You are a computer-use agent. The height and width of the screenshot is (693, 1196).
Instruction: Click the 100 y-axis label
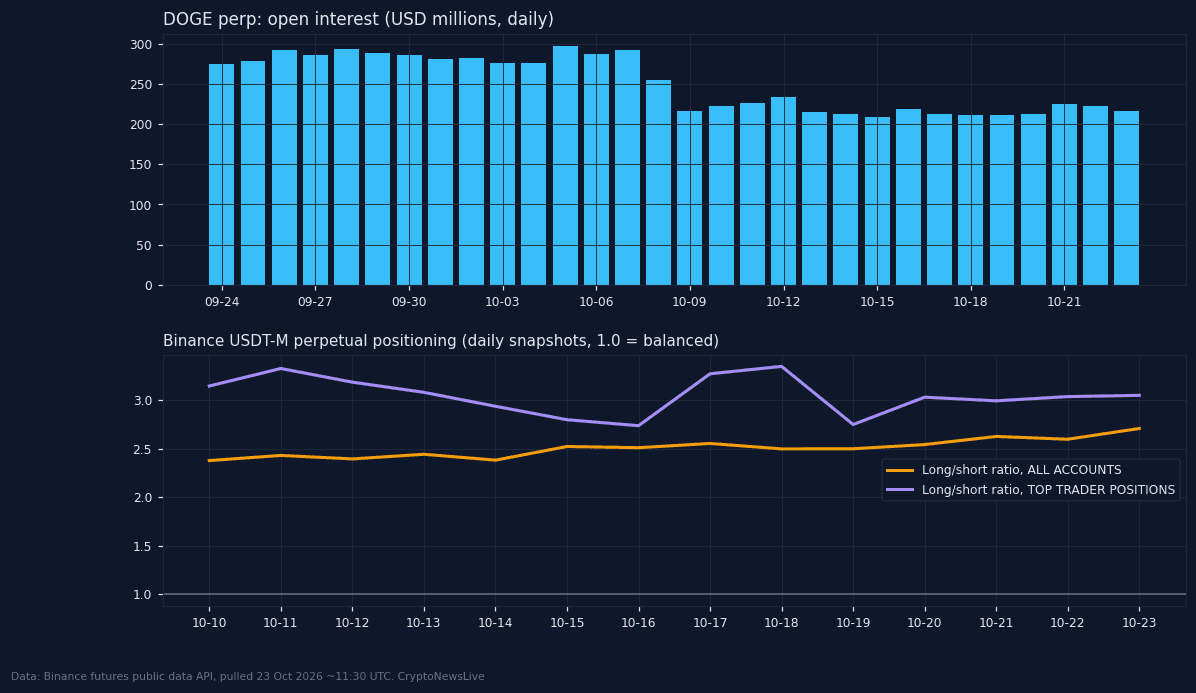[x=141, y=205]
